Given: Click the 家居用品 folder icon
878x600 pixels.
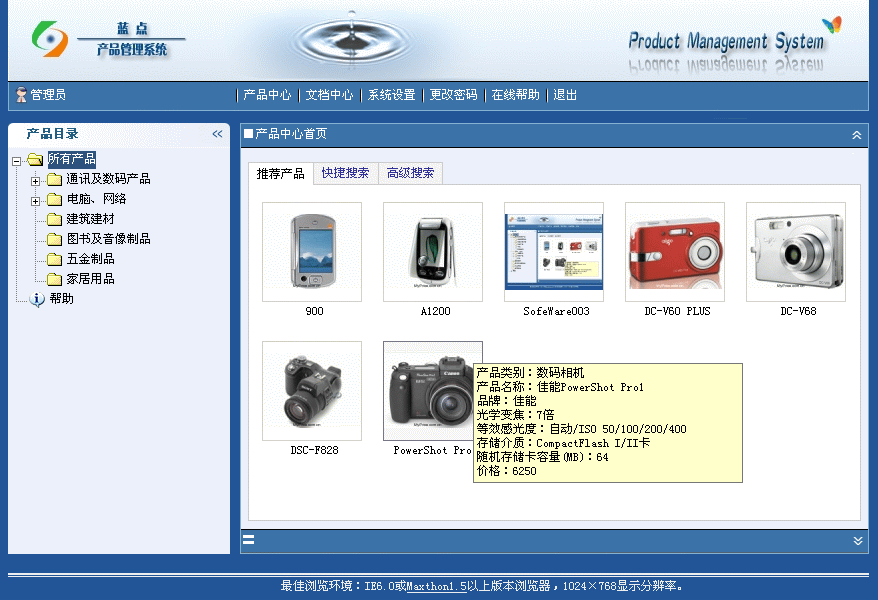Looking at the screenshot, I should pyautogui.click(x=54, y=279).
